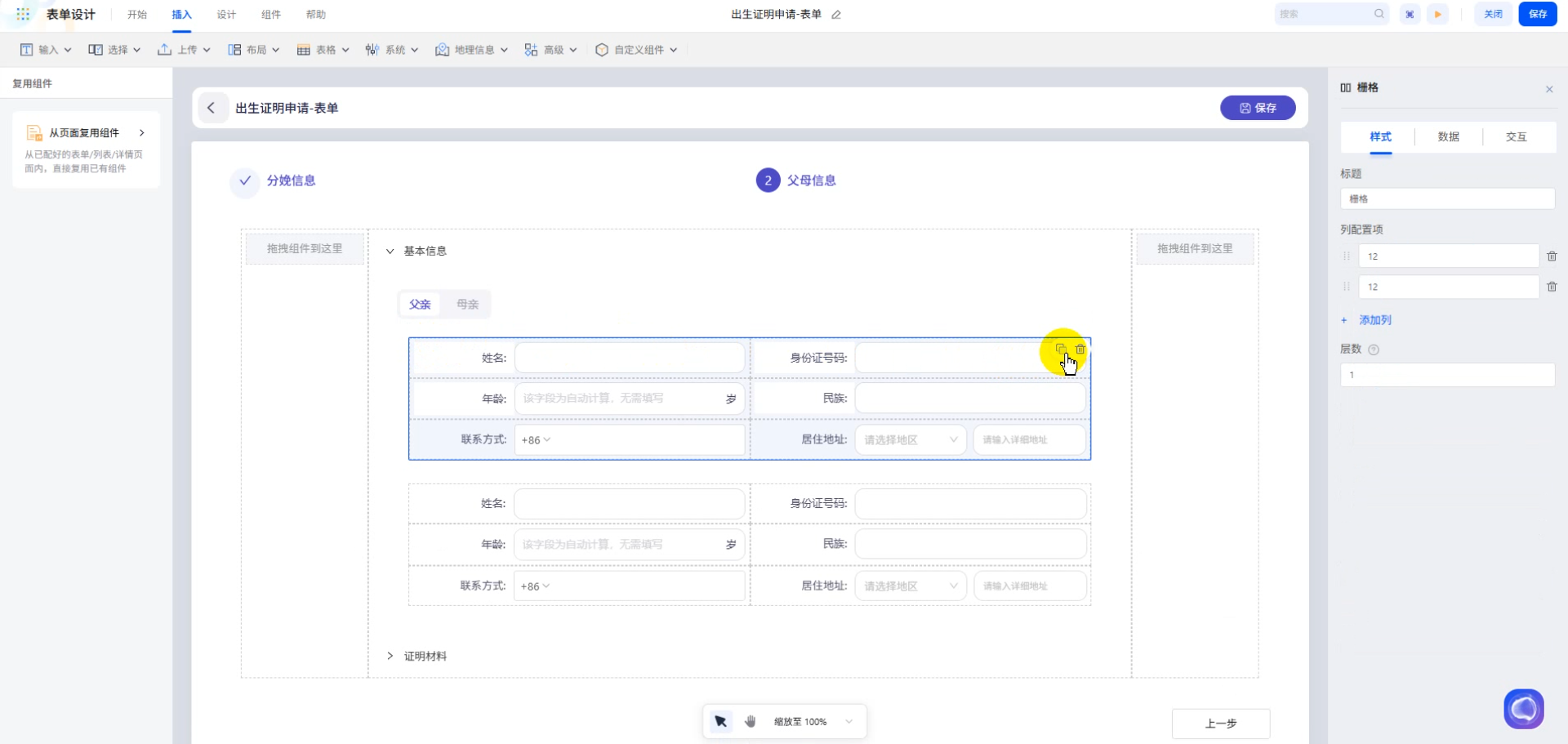Click the 上一步 button
Image resolution: width=1568 pixels, height=744 pixels.
coord(1220,724)
